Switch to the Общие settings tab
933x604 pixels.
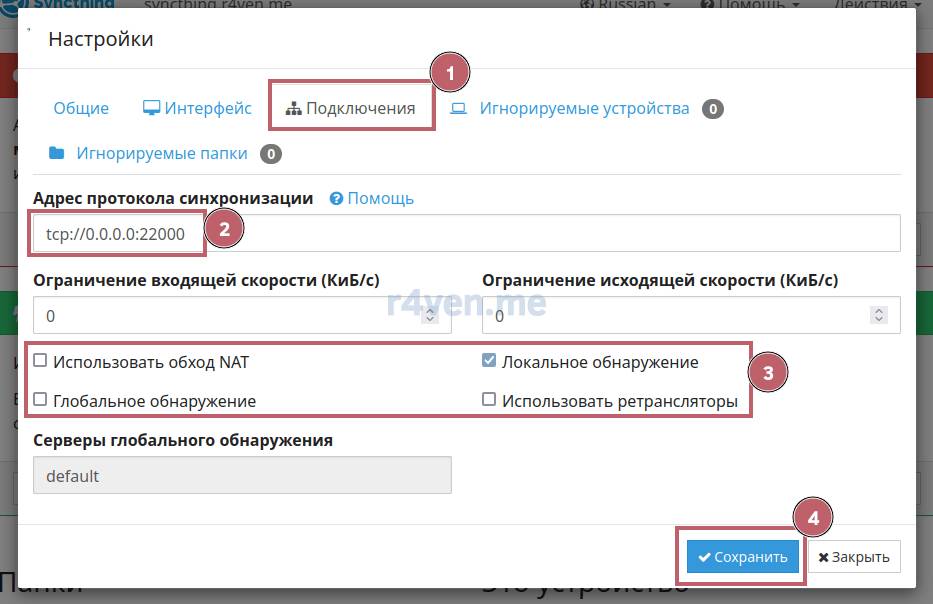coord(81,108)
